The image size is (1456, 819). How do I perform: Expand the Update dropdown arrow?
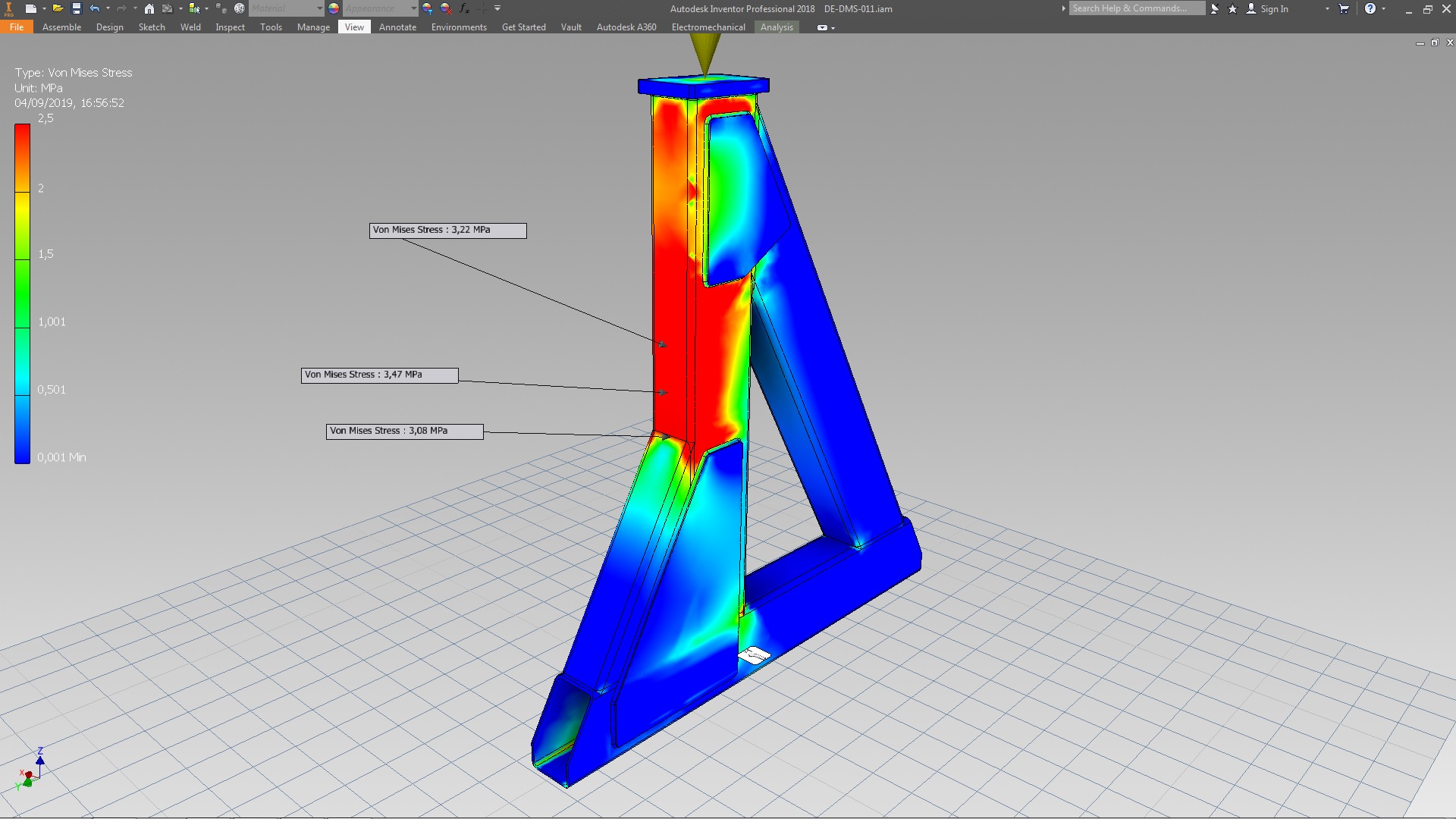(x=180, y=8)
